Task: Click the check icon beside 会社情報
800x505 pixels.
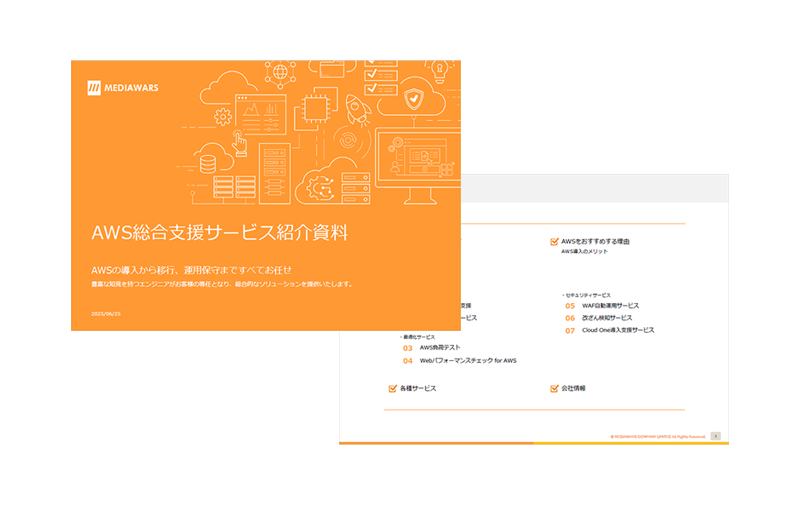Action: coord(554,388)
